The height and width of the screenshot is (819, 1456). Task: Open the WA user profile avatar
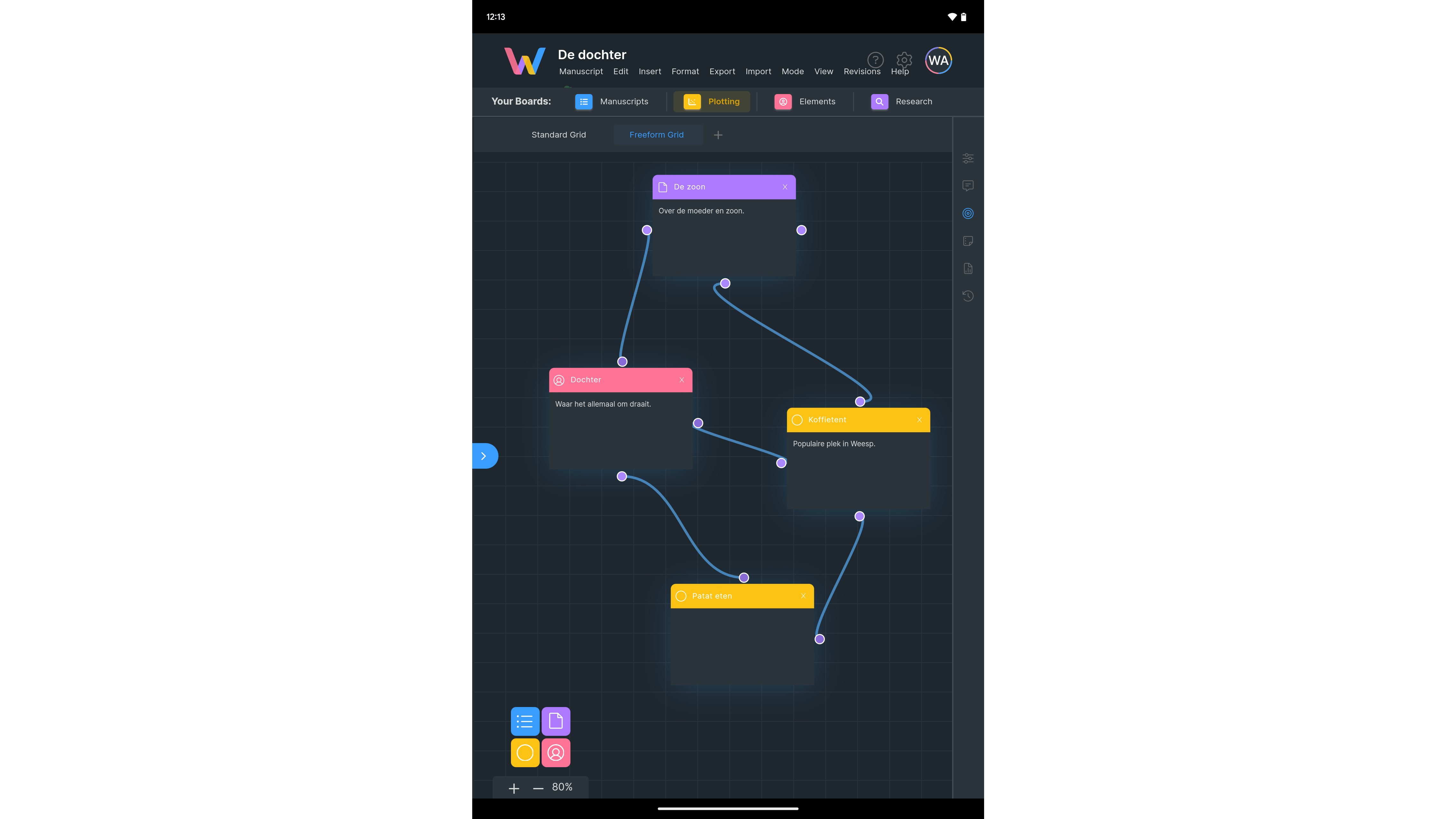point(938,60)
